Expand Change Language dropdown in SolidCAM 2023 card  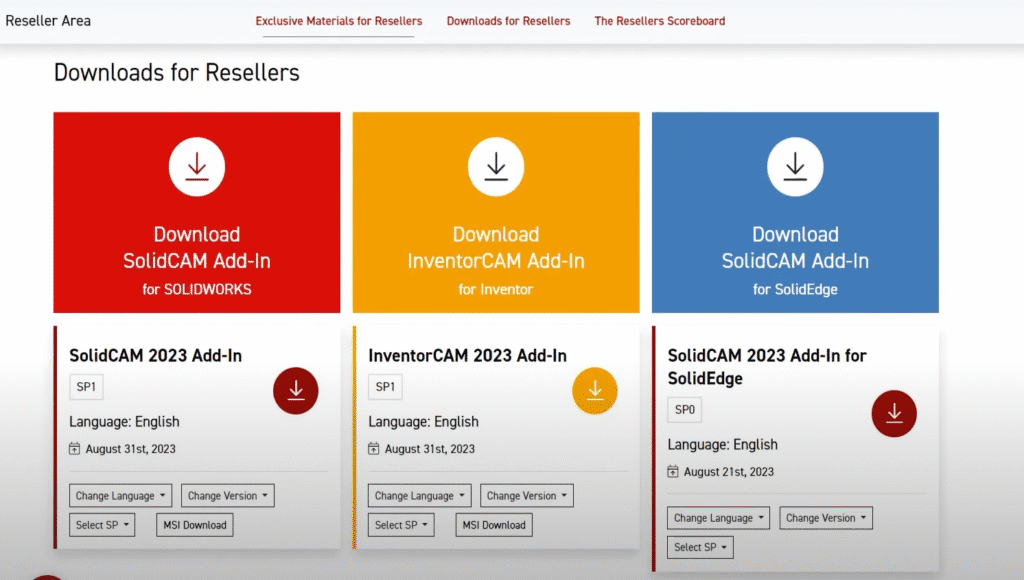[x=121, y=496]
